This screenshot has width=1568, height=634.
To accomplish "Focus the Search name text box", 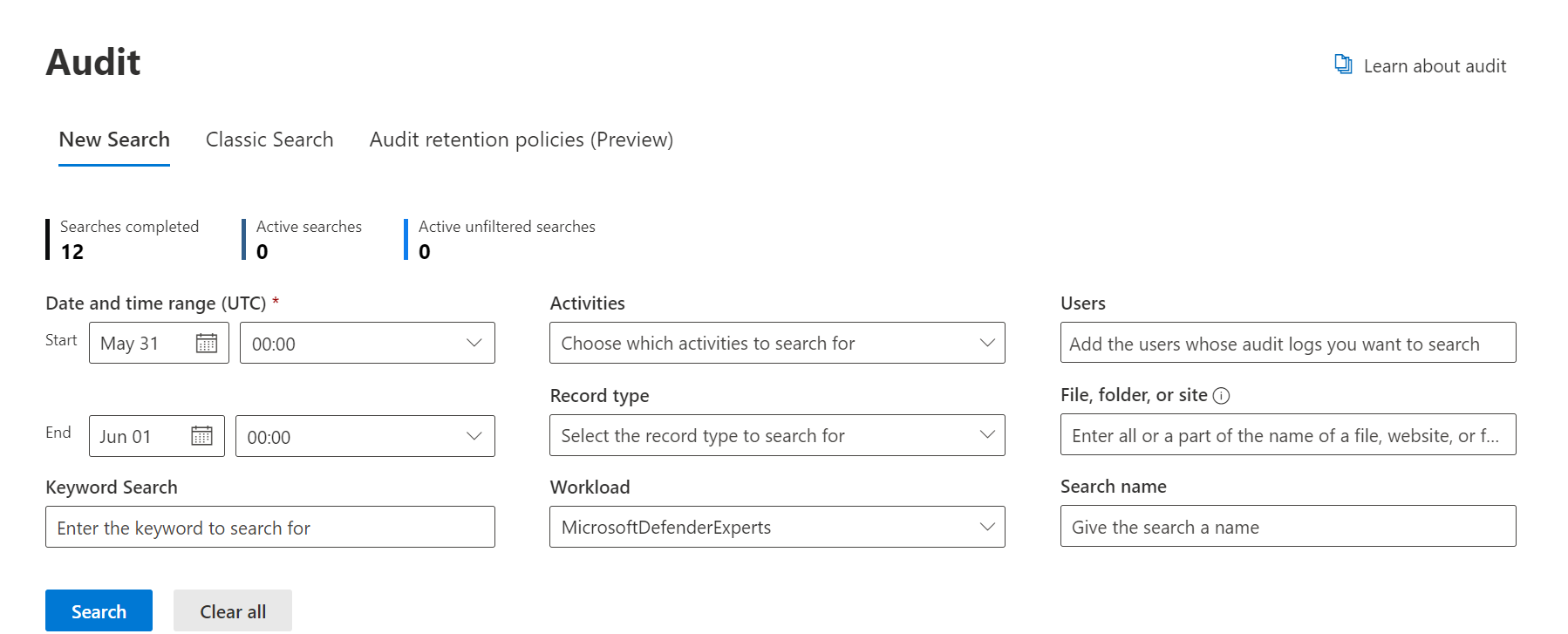I will [x=1287, y=527].
